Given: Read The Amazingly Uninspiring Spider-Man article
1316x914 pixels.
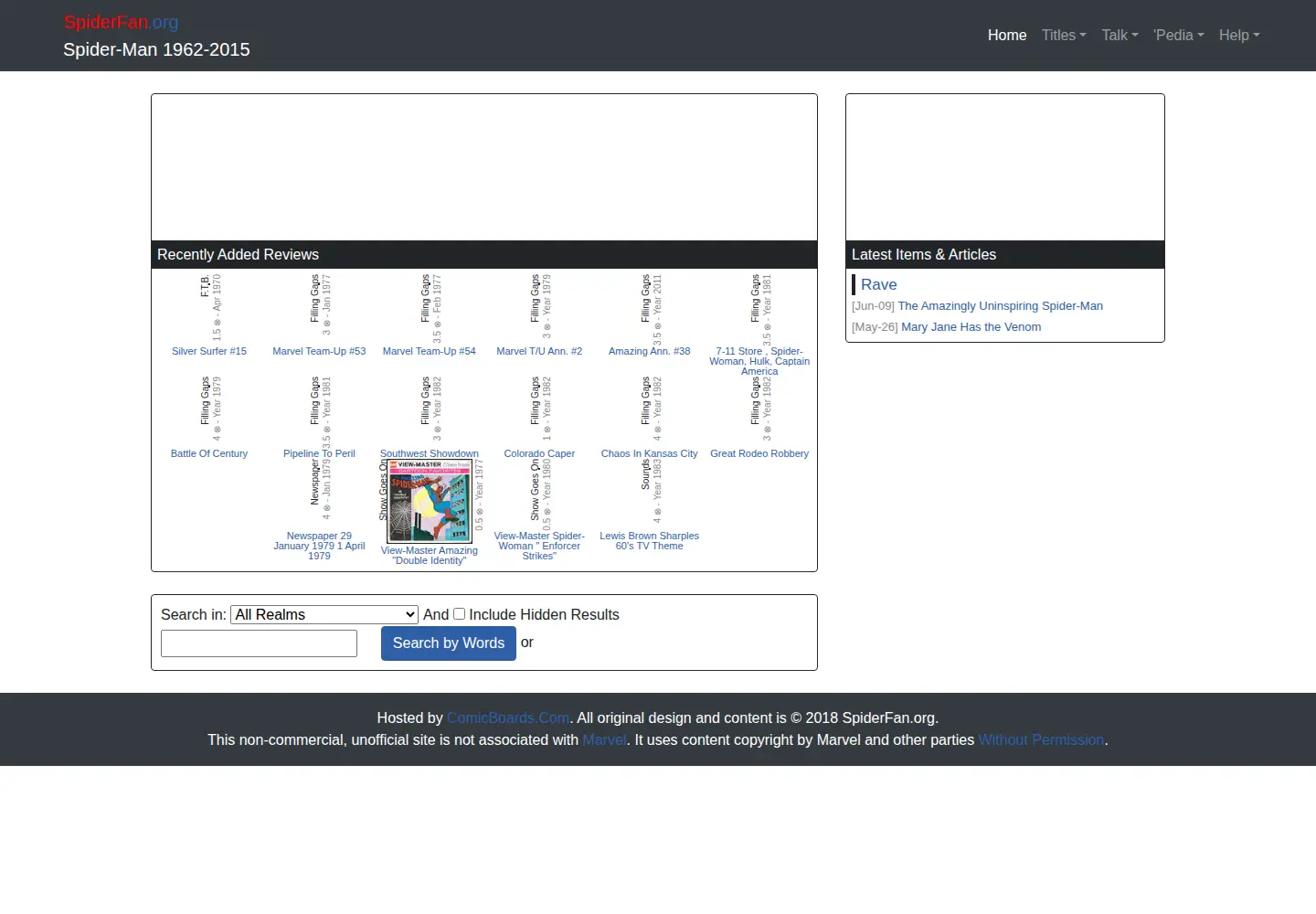Looking at the screenshot, I should 1000,306.
